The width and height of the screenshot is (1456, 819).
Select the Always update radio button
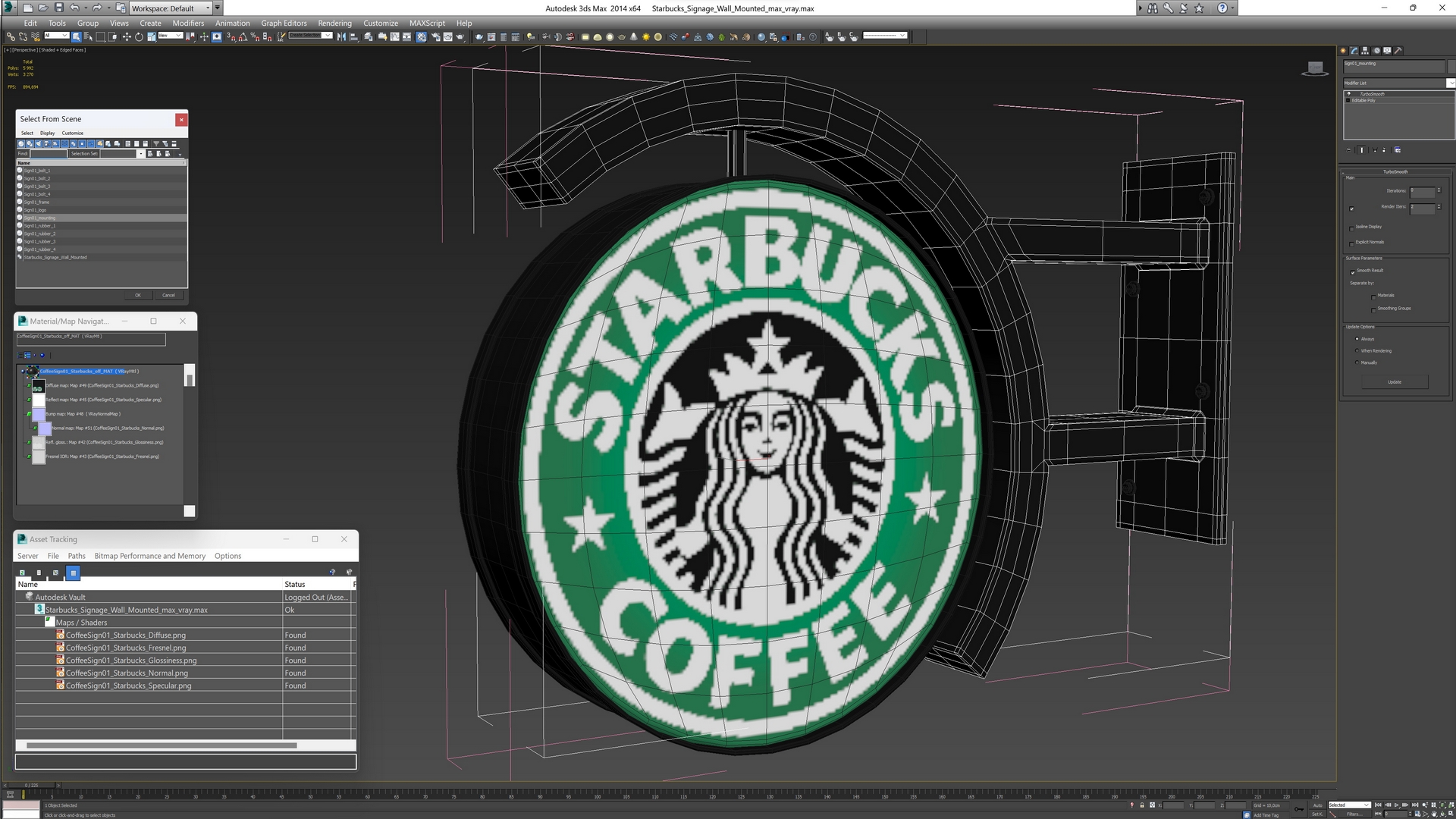coord(1357,339)
